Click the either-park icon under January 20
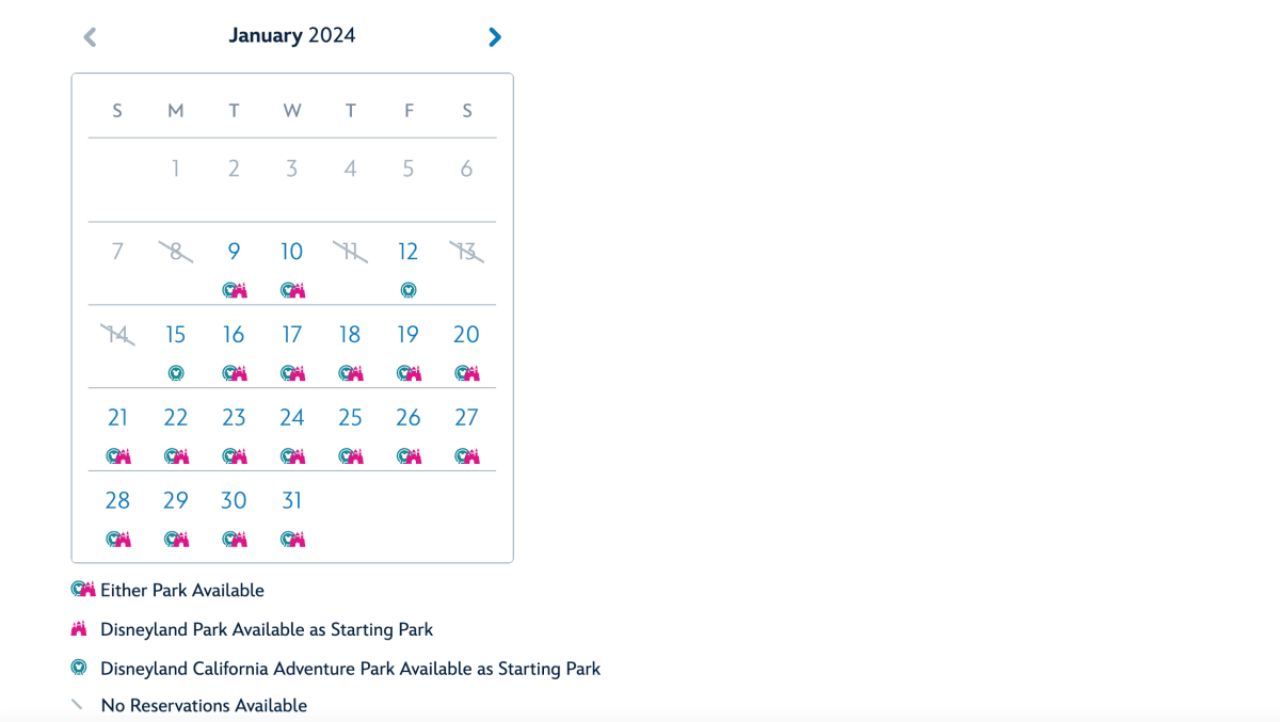The image size is (1280, 722). click(467, 373)
